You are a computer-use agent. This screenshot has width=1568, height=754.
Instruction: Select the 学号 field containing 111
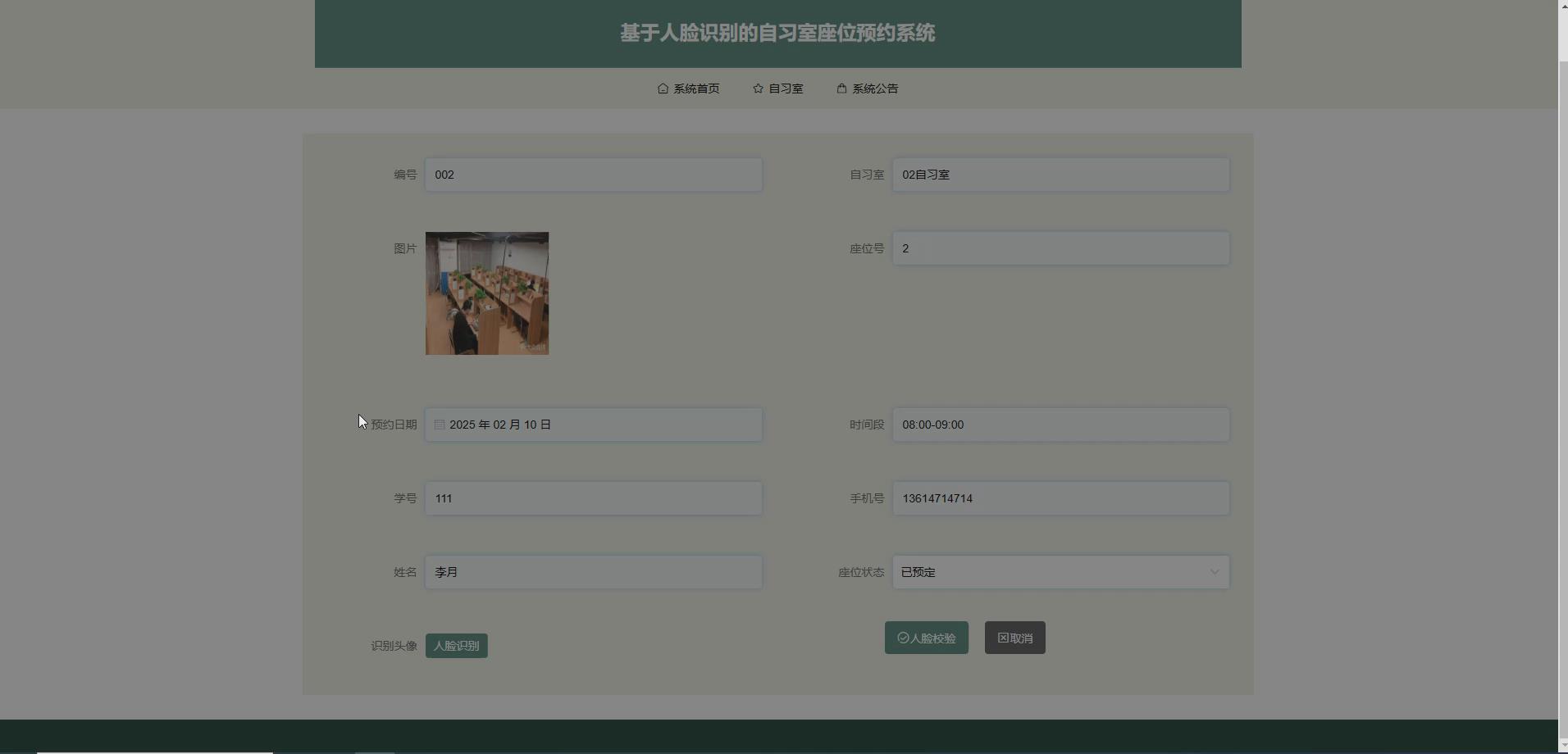point(593,498)
